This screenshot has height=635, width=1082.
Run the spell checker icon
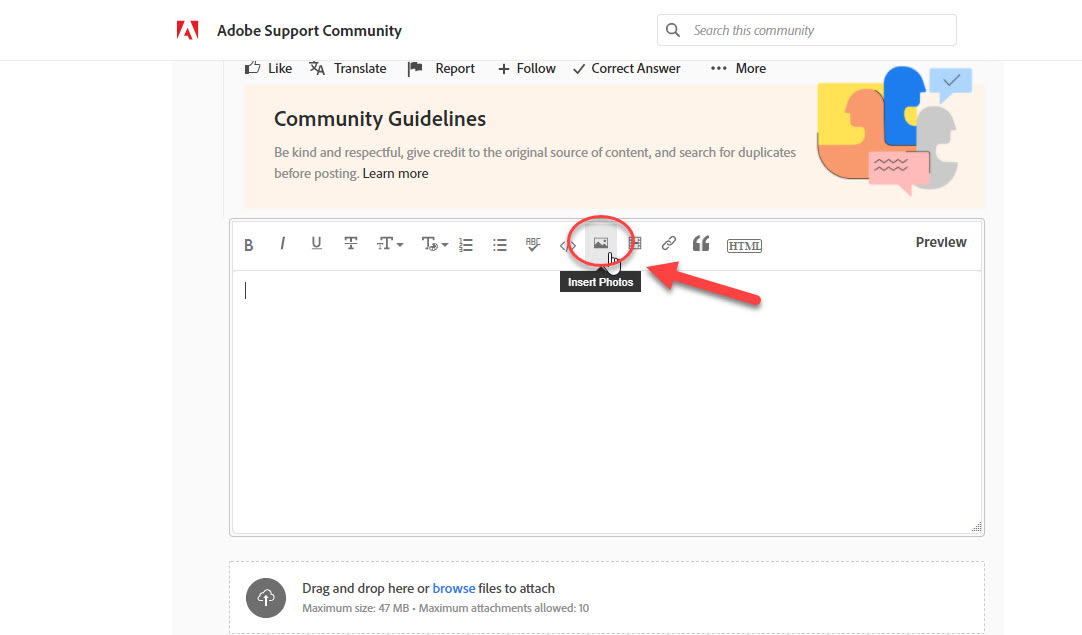(533, 243)
